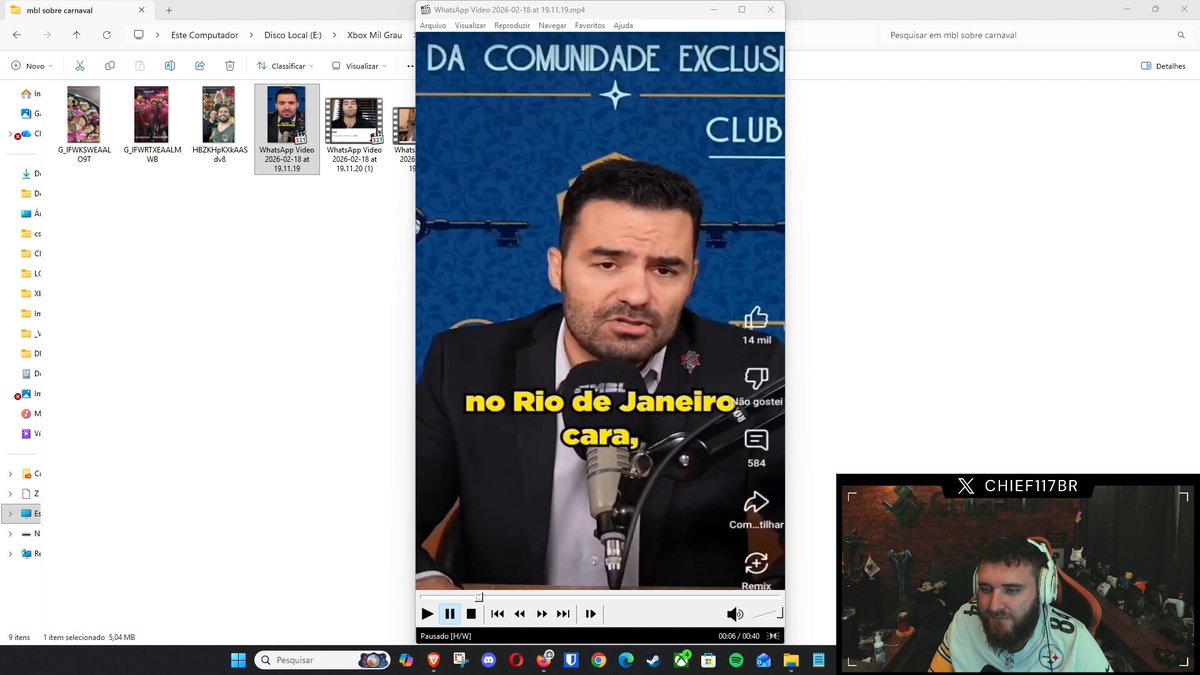The image size is (1200, 675).
Task: Open the Visualizar menu in media player
Action: tap(470, 25)
